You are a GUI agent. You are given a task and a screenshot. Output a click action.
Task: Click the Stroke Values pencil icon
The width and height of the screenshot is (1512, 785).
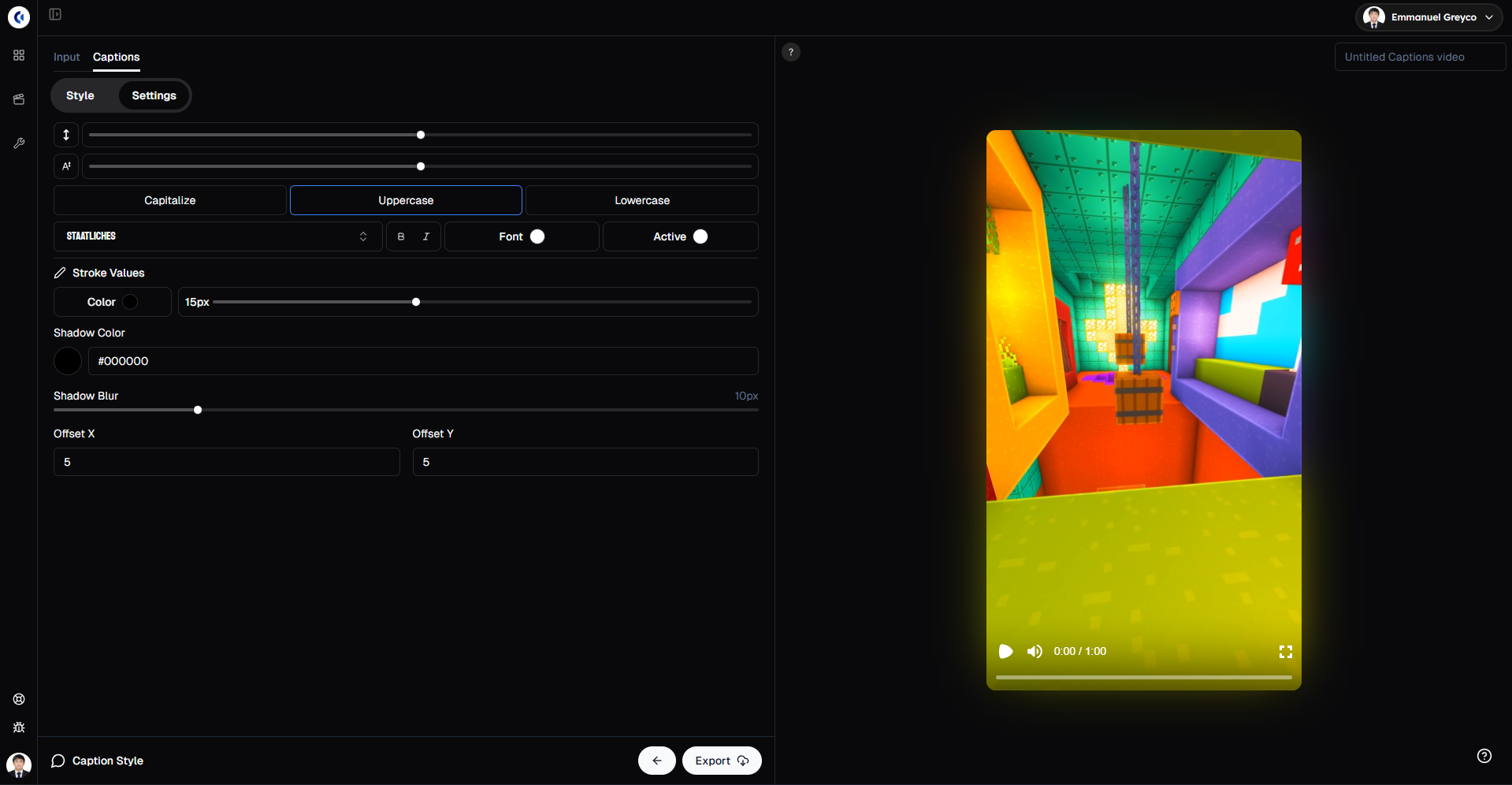[x=60, y=273]
